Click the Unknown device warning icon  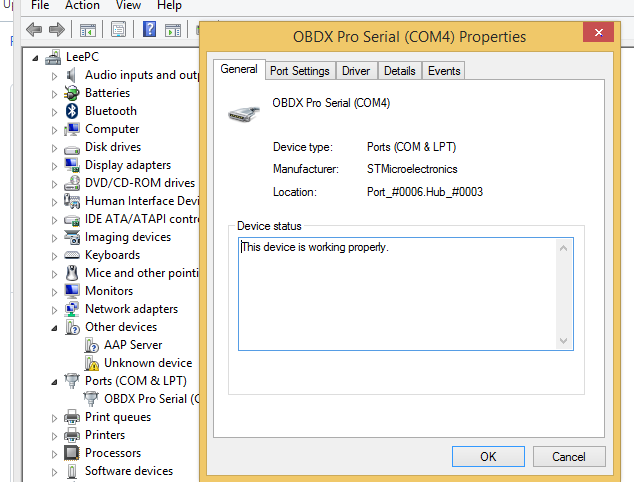(x=92, y=363)
